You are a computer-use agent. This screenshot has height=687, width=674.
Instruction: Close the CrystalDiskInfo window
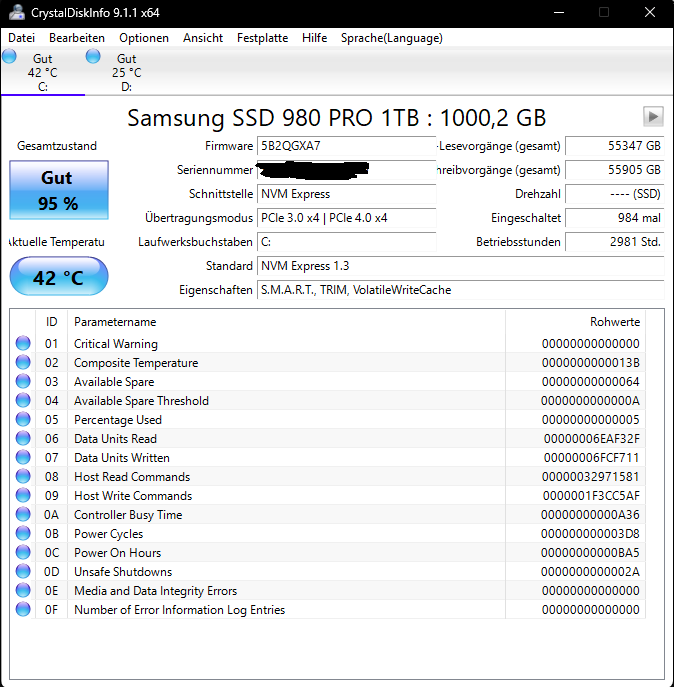click(x=650, y=12)
